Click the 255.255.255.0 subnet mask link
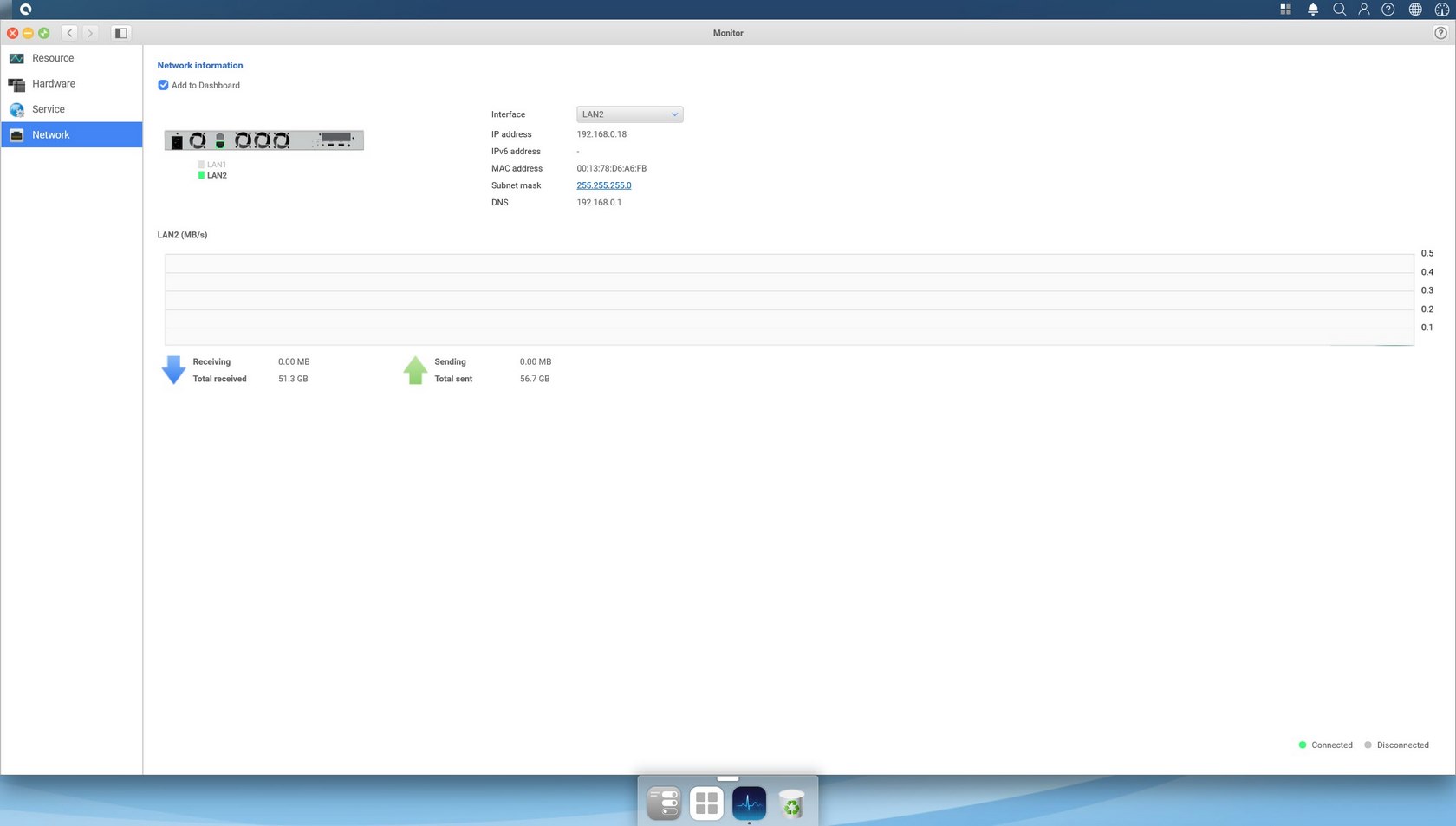 pos(604,185)
